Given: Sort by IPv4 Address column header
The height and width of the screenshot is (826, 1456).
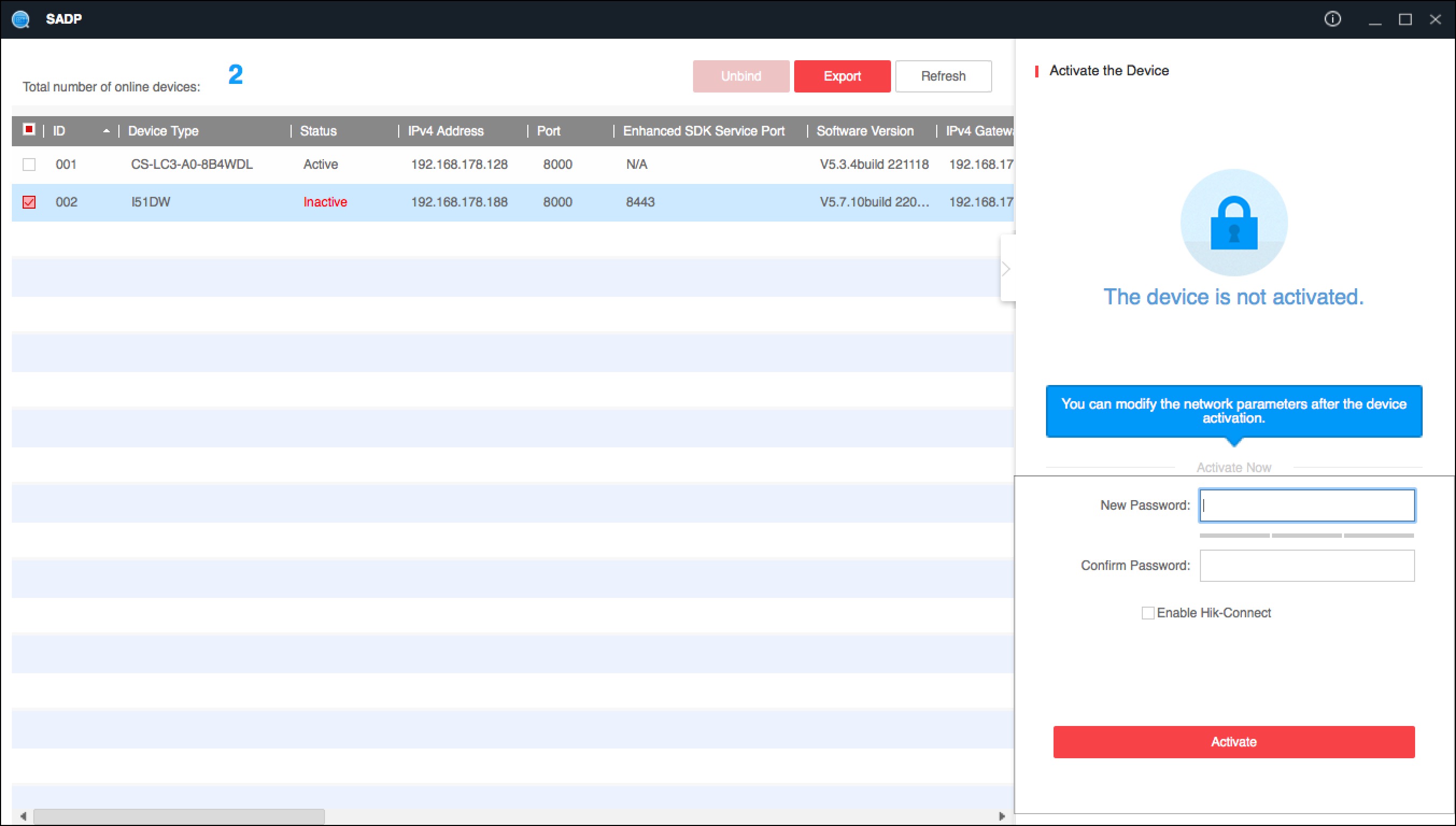Looking at the screenshot, I should (446, 131).
